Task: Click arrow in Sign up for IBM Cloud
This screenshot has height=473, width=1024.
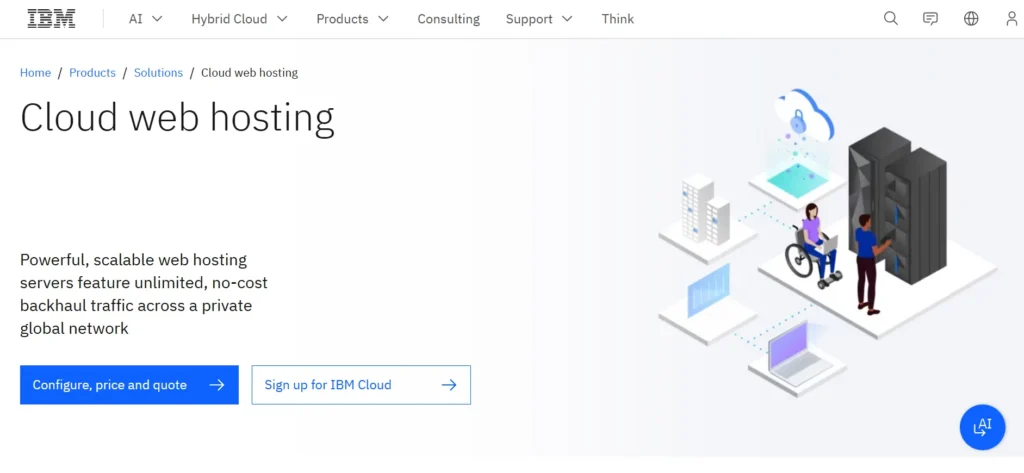Action: [449, 385]
